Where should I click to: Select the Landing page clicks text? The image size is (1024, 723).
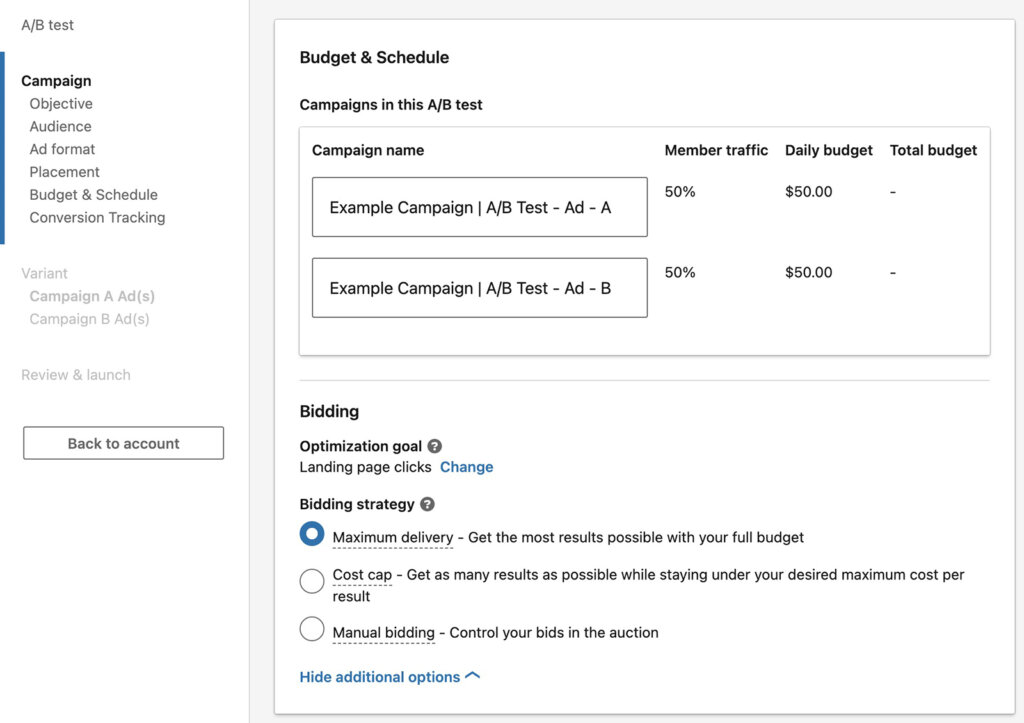pos(363,467)
